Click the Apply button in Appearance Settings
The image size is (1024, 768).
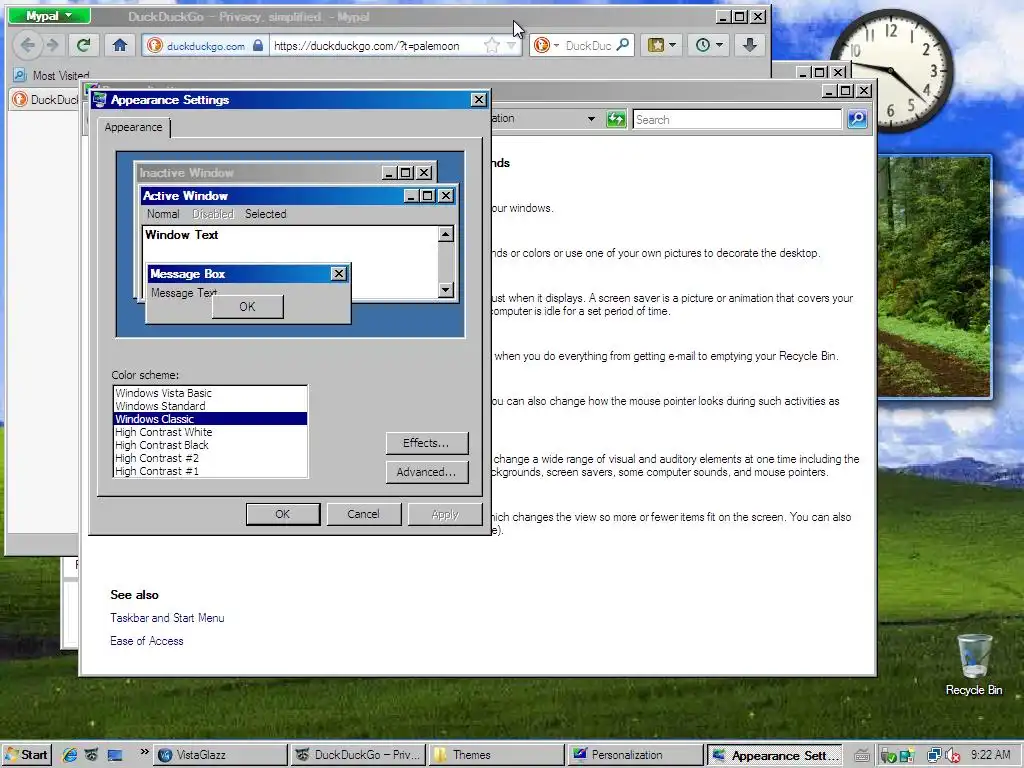pos(445,514)
